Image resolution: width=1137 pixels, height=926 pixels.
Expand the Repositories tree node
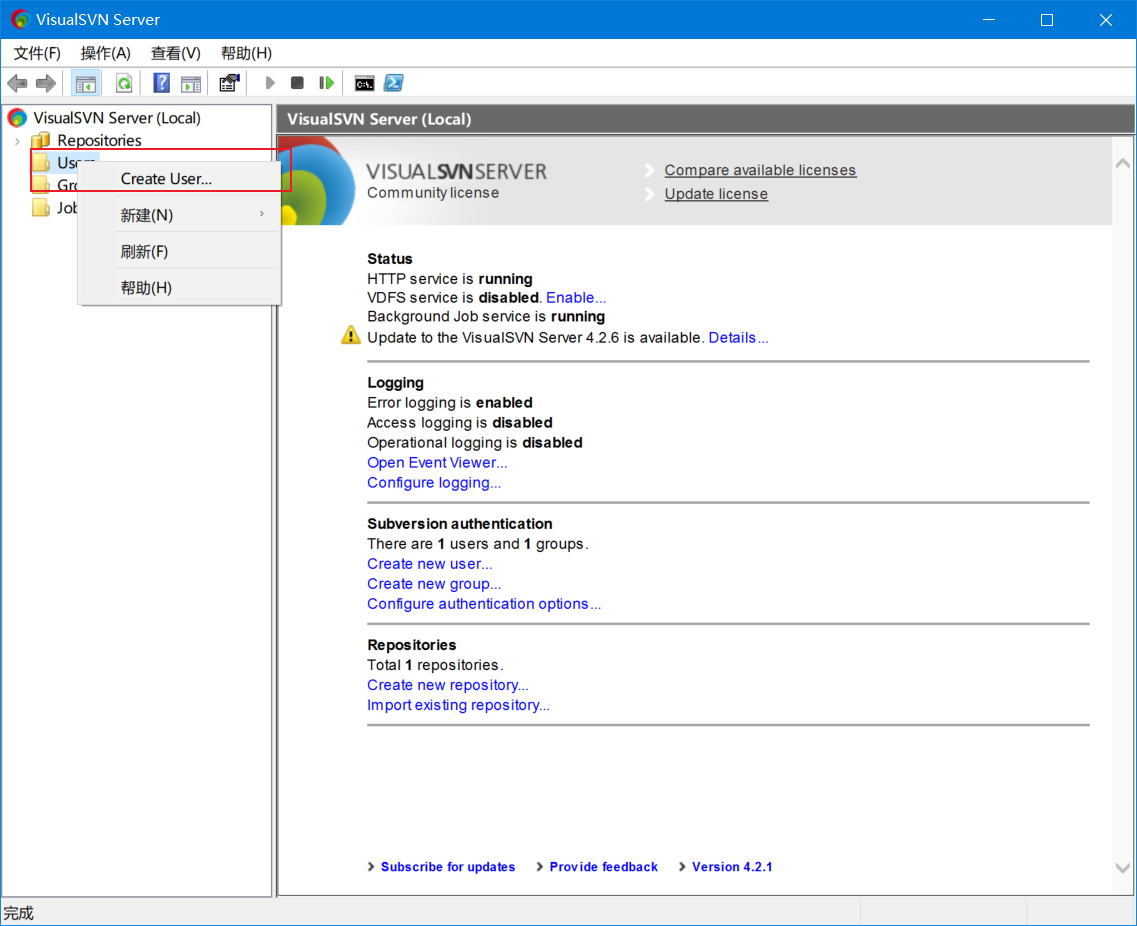[x=17, y=141]
